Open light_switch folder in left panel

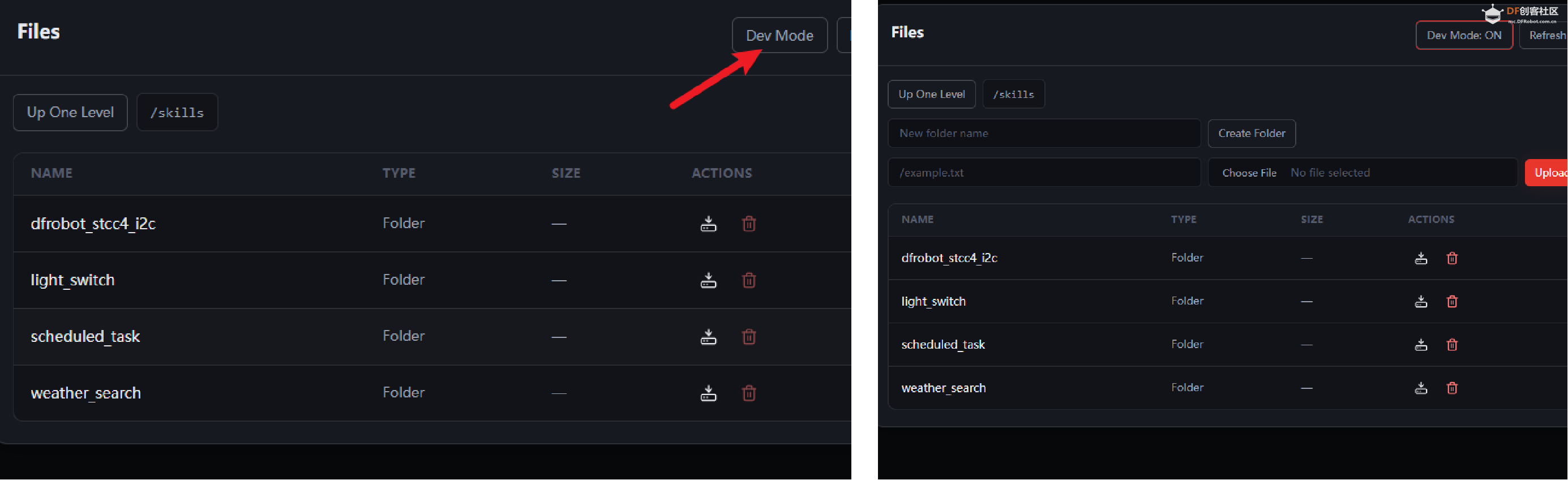[x=72, y=280]
